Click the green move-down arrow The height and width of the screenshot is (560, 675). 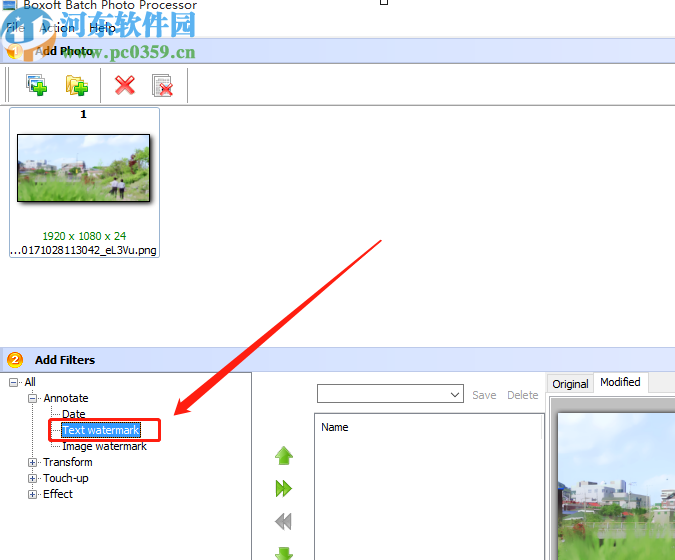point(284,553)
